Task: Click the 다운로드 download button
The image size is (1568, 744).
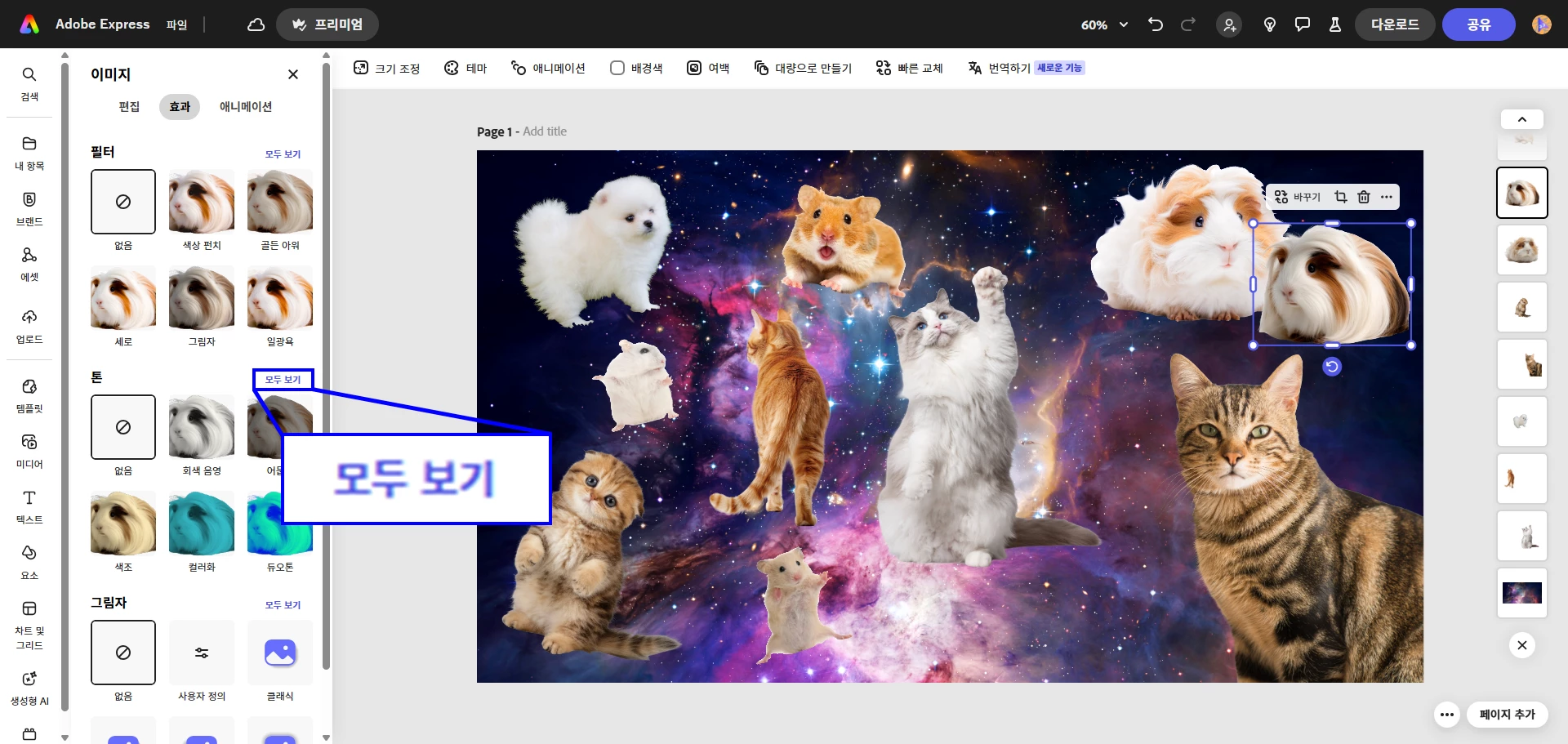Action: 1395,25
